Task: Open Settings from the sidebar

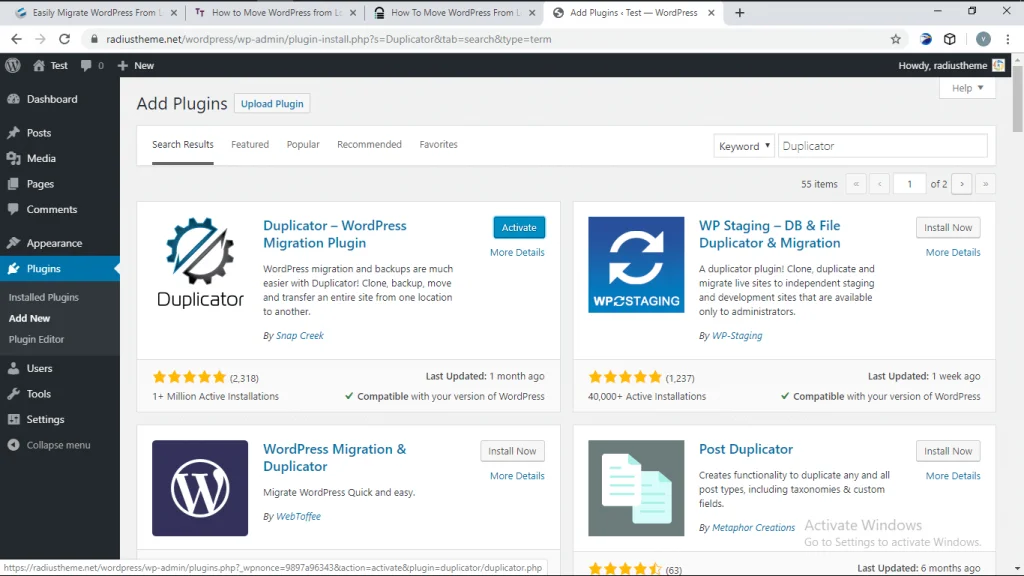Action: [45, 419]
